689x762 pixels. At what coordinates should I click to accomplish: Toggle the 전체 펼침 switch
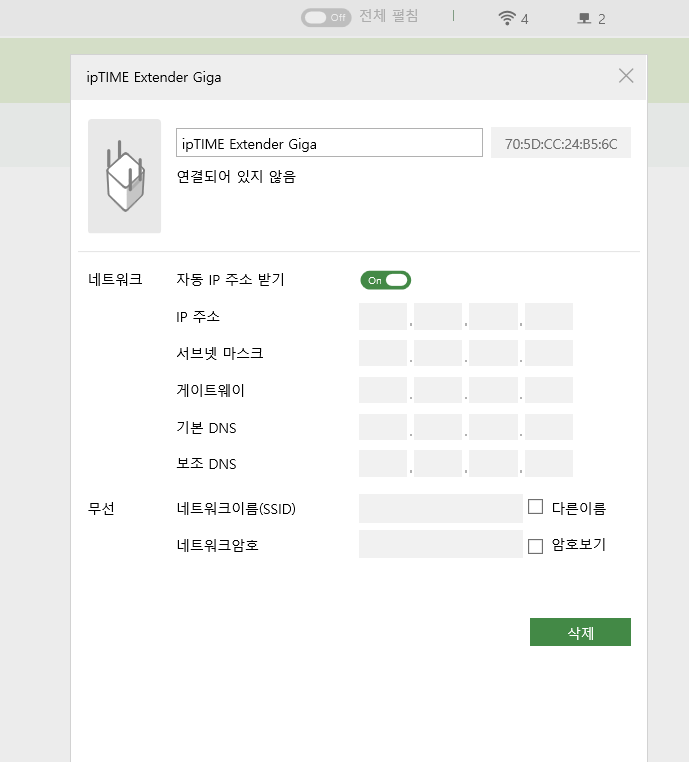326,18
